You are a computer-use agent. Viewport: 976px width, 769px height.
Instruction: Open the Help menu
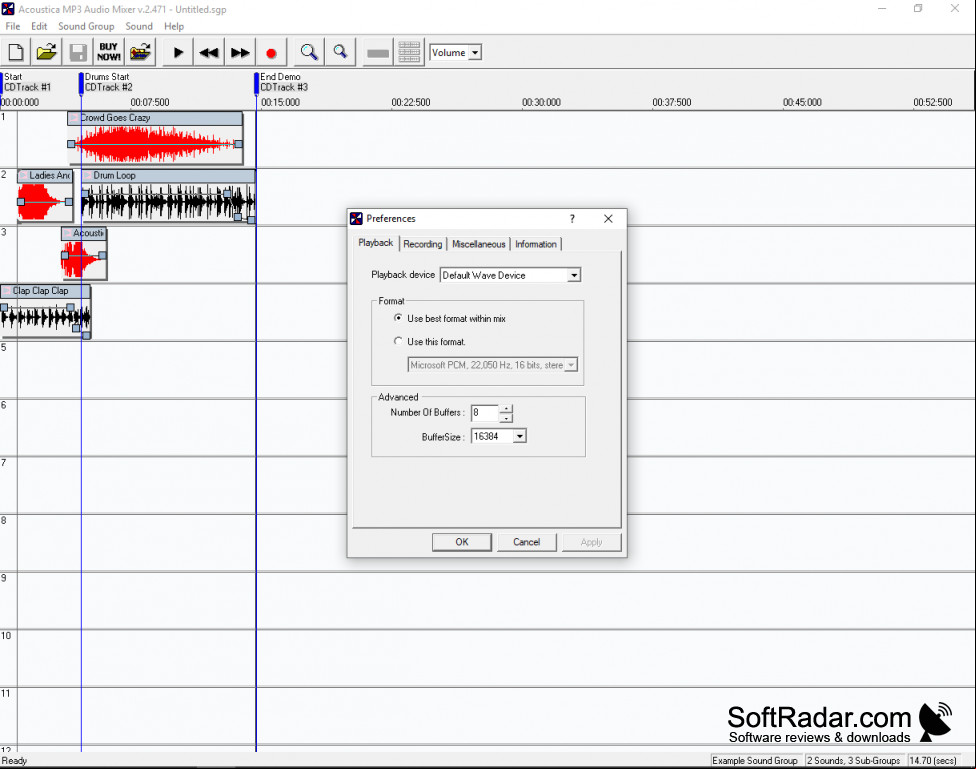point(174,26)
